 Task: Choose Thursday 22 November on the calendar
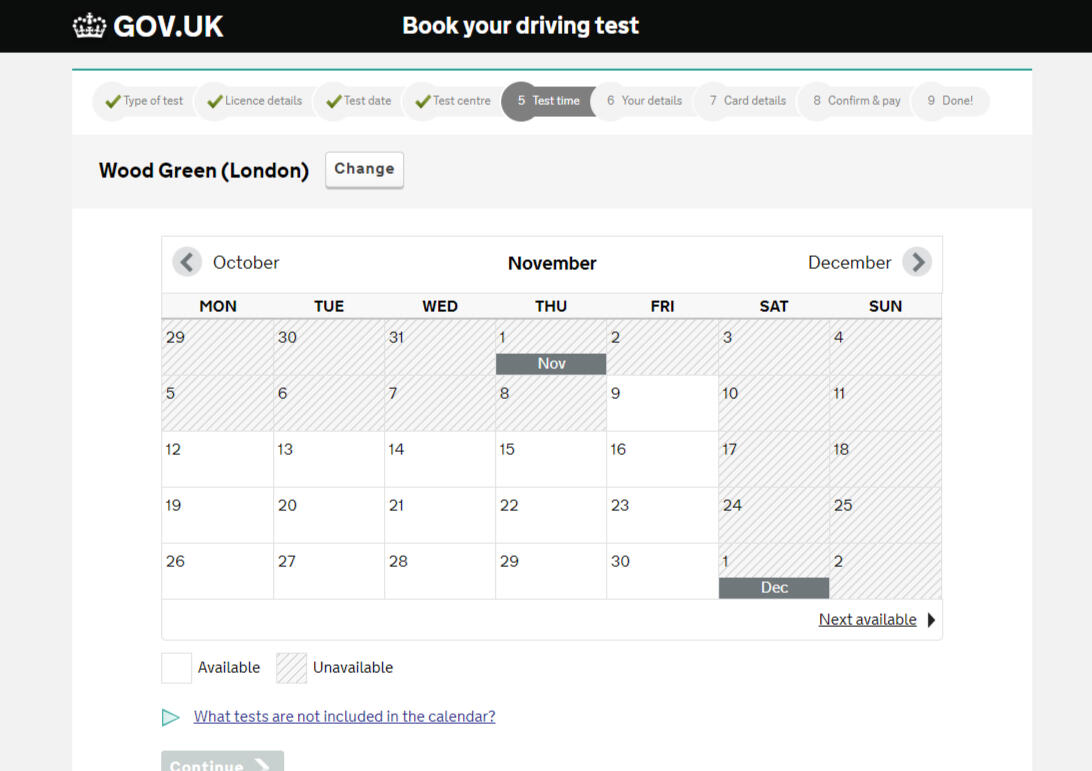click(550, 515)
